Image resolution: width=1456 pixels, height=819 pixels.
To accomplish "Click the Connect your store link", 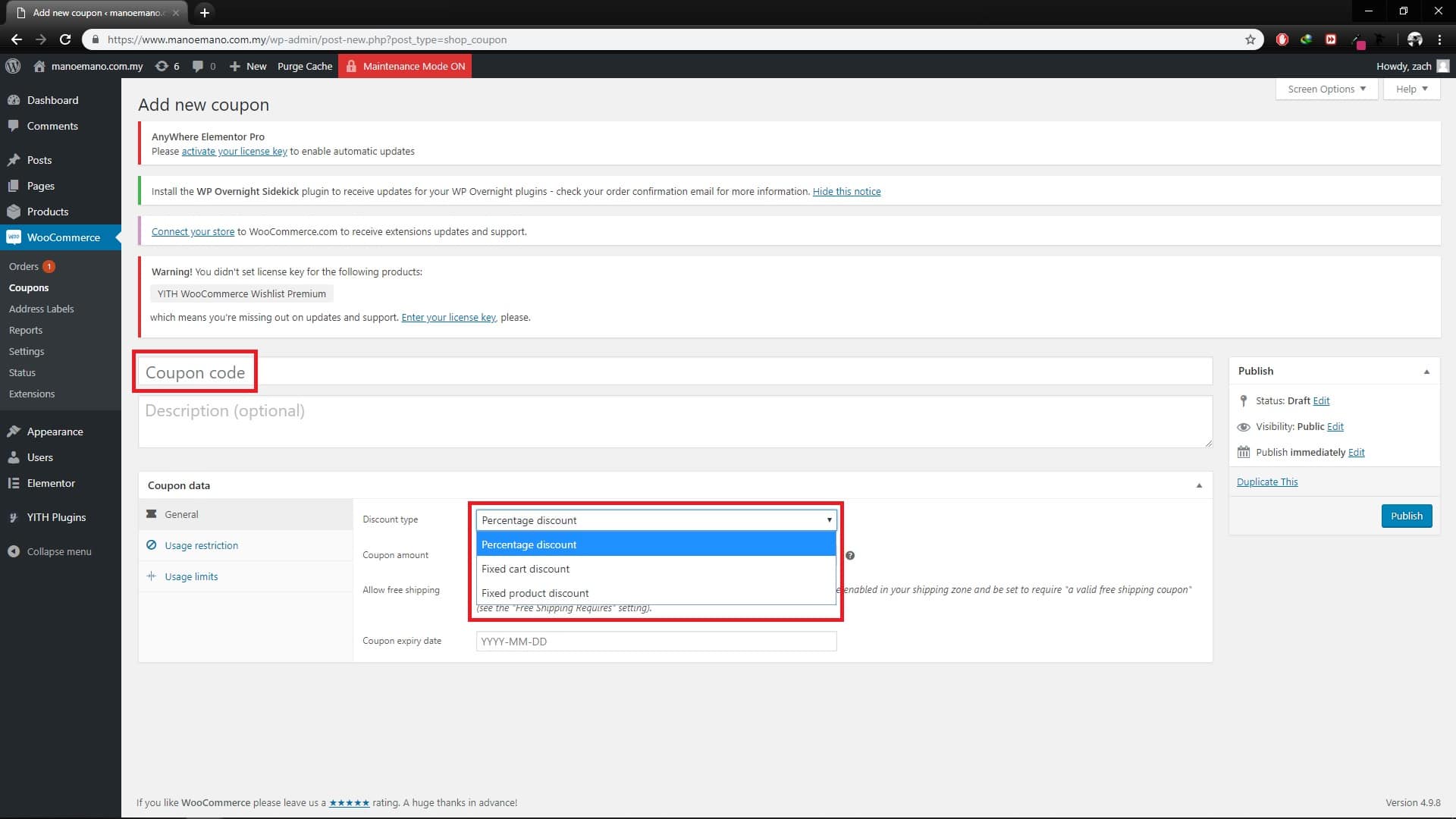I will (x=193, y=231).
